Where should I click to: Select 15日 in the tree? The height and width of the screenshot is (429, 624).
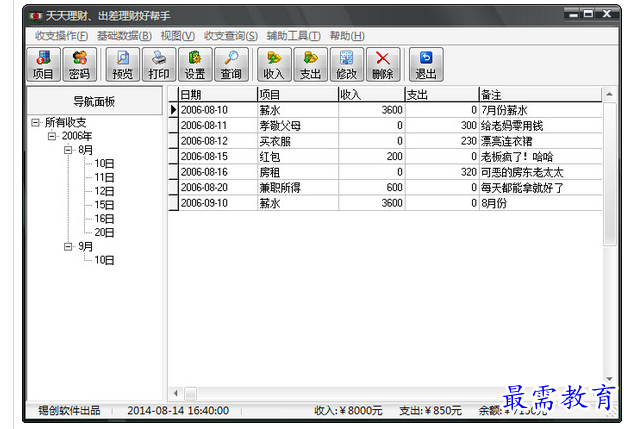pos(104,205)
